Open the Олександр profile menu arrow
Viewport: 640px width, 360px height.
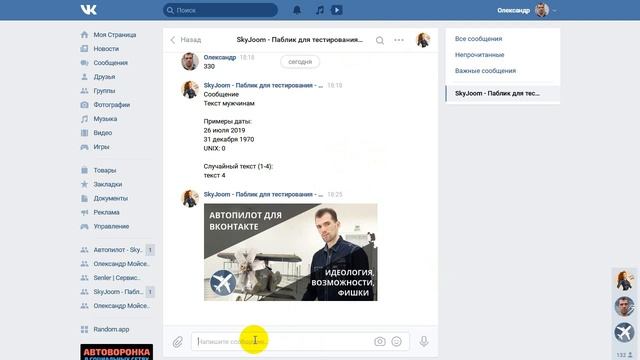click(554, 11)
